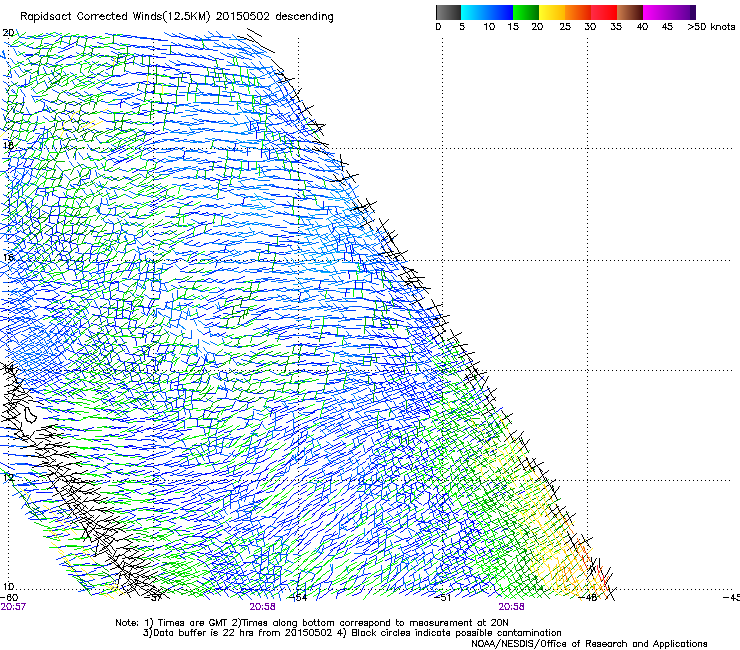The height and width of the screenshot is (650, 740).
Task: Click the '20:58' time stamp nearest the -51 label
Action: pyautogui.click(x=512, y=607)
